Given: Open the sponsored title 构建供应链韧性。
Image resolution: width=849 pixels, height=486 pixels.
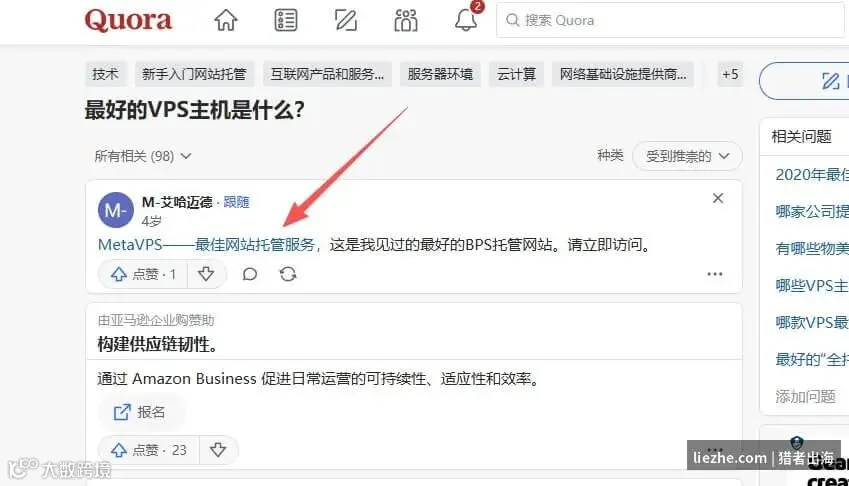Looking at the screenshot, I should [158, 344].
